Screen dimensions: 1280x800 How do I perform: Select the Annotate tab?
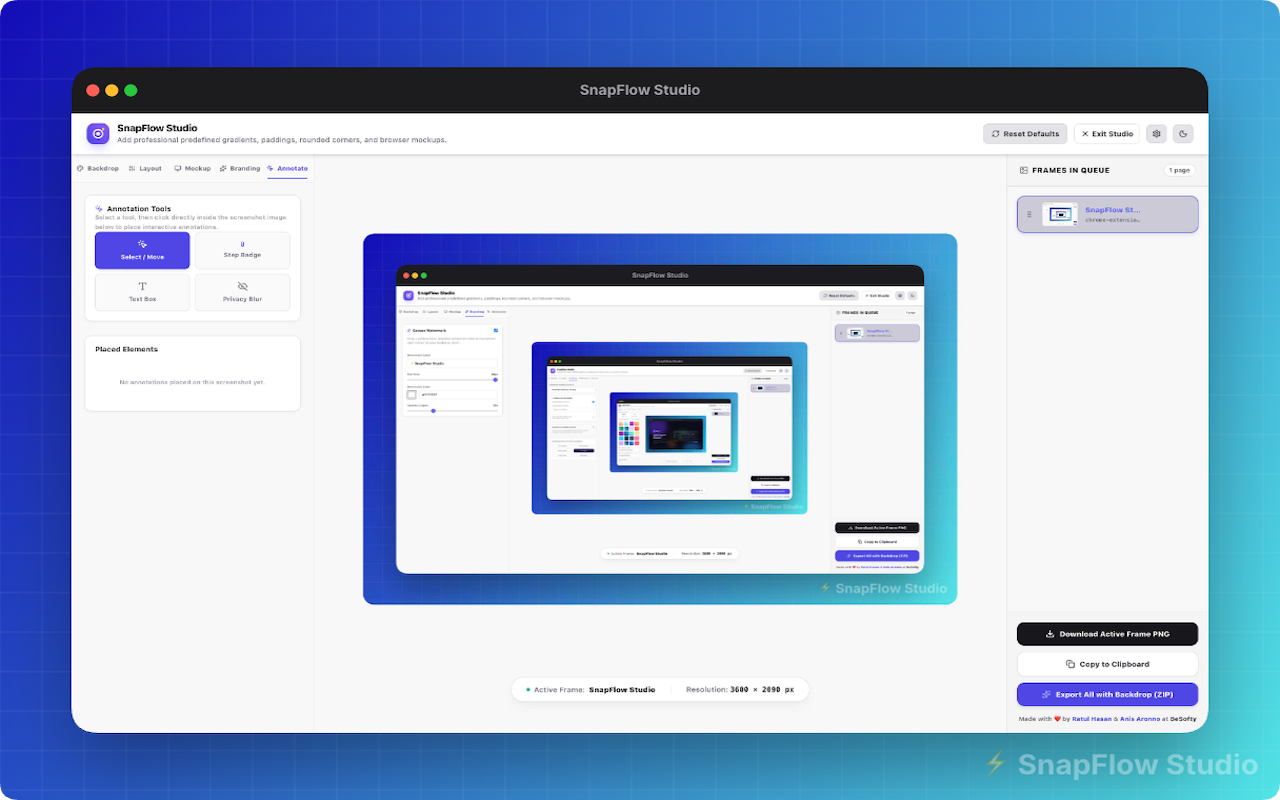point(287,169)
